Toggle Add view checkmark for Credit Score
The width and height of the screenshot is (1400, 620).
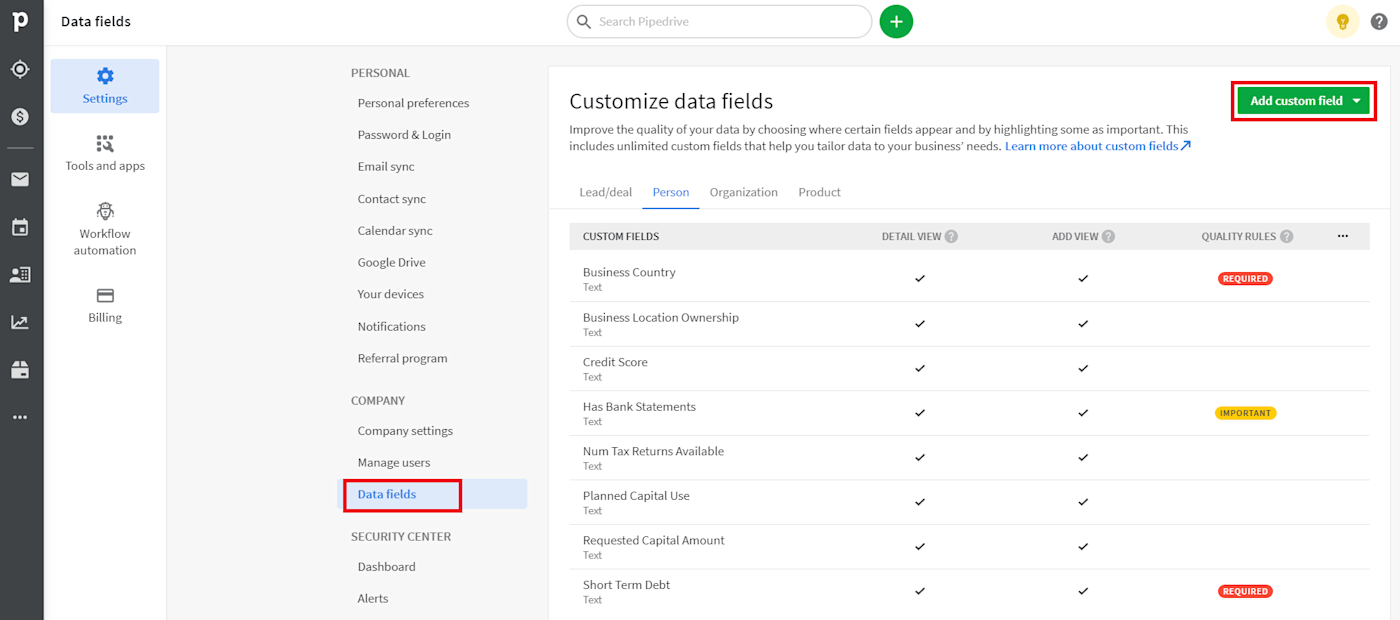coord(1083,368)
